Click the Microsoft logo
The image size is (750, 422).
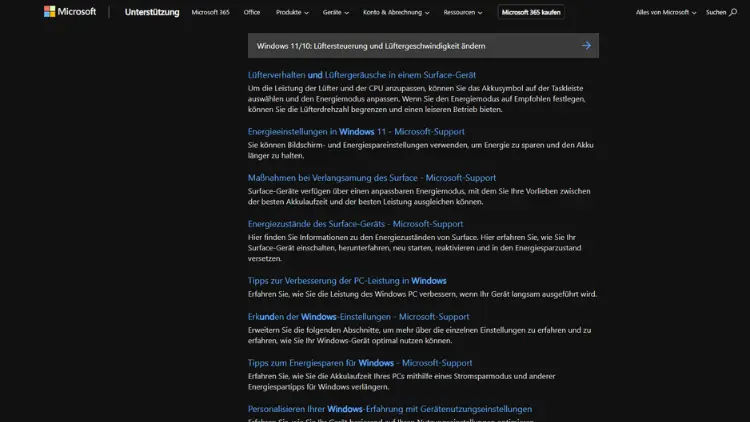[x=70, y=11]
